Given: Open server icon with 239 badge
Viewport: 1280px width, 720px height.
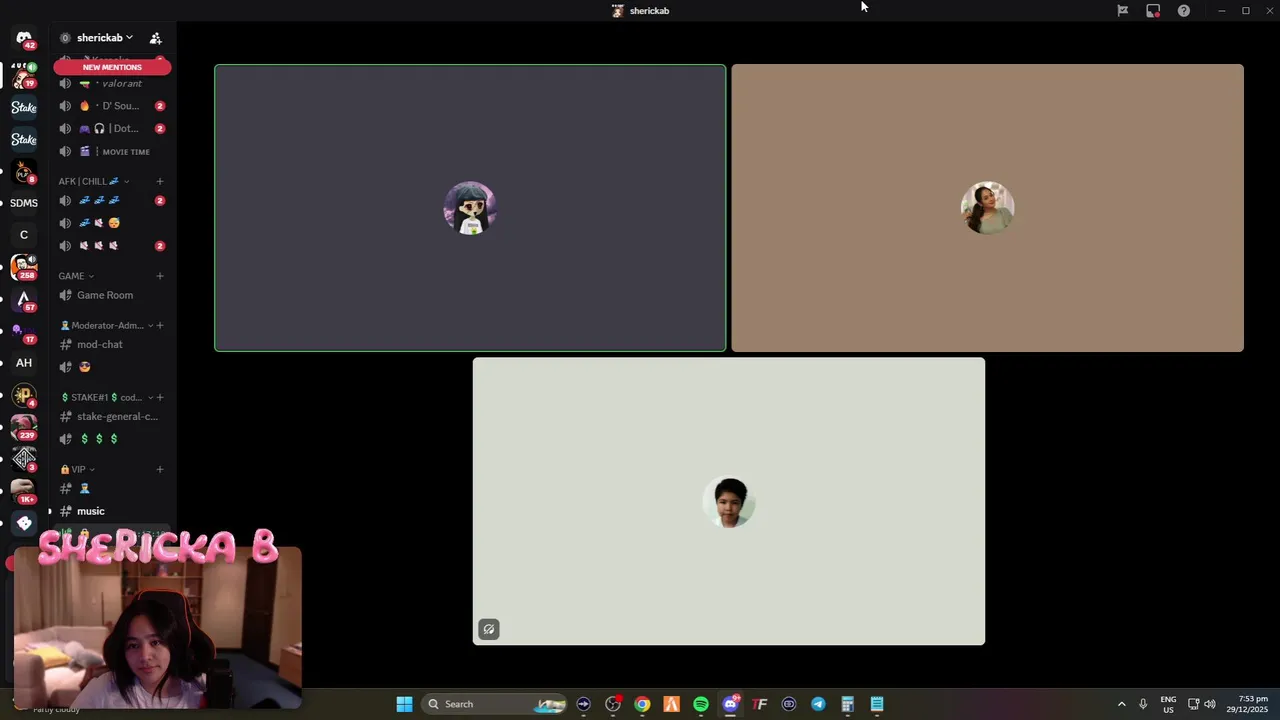Looking at the screenshot, I should [x=24, y=427].
